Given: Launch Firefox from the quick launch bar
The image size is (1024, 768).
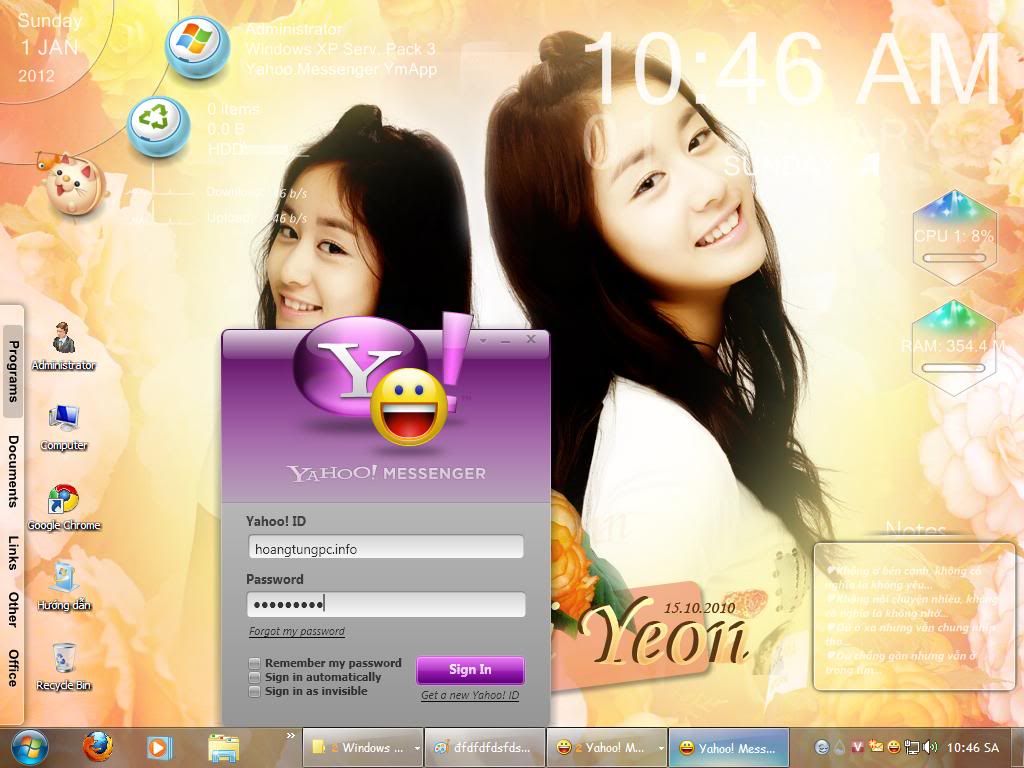Looking at the screenshot, I should tap(97, 747).
